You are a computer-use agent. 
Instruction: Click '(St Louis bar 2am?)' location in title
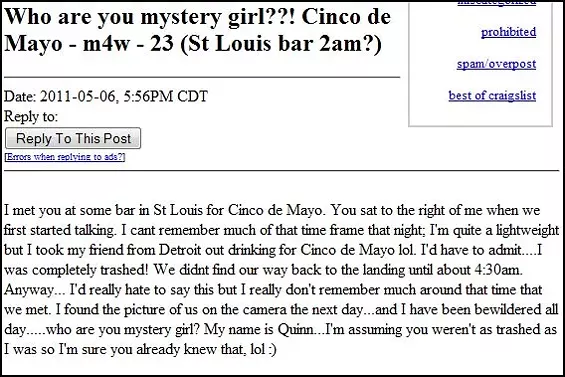coord(280,44)
